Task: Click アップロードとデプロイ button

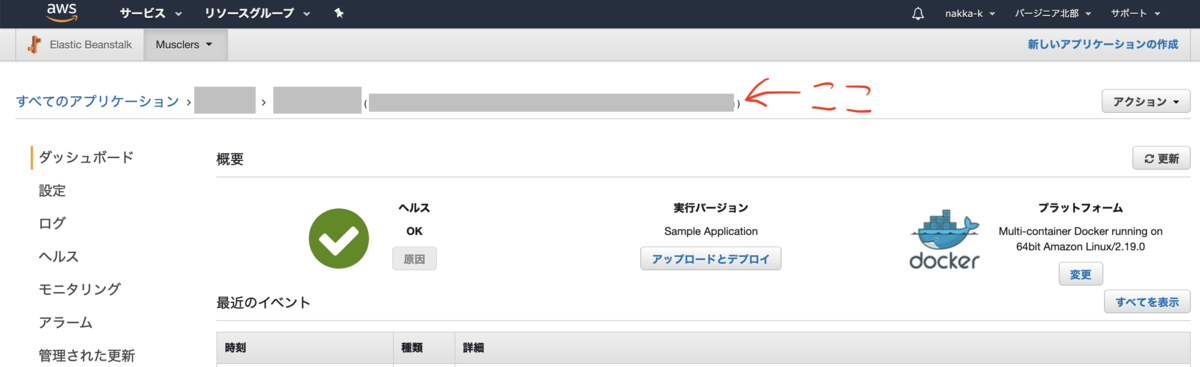Action: tap(710, 258)
